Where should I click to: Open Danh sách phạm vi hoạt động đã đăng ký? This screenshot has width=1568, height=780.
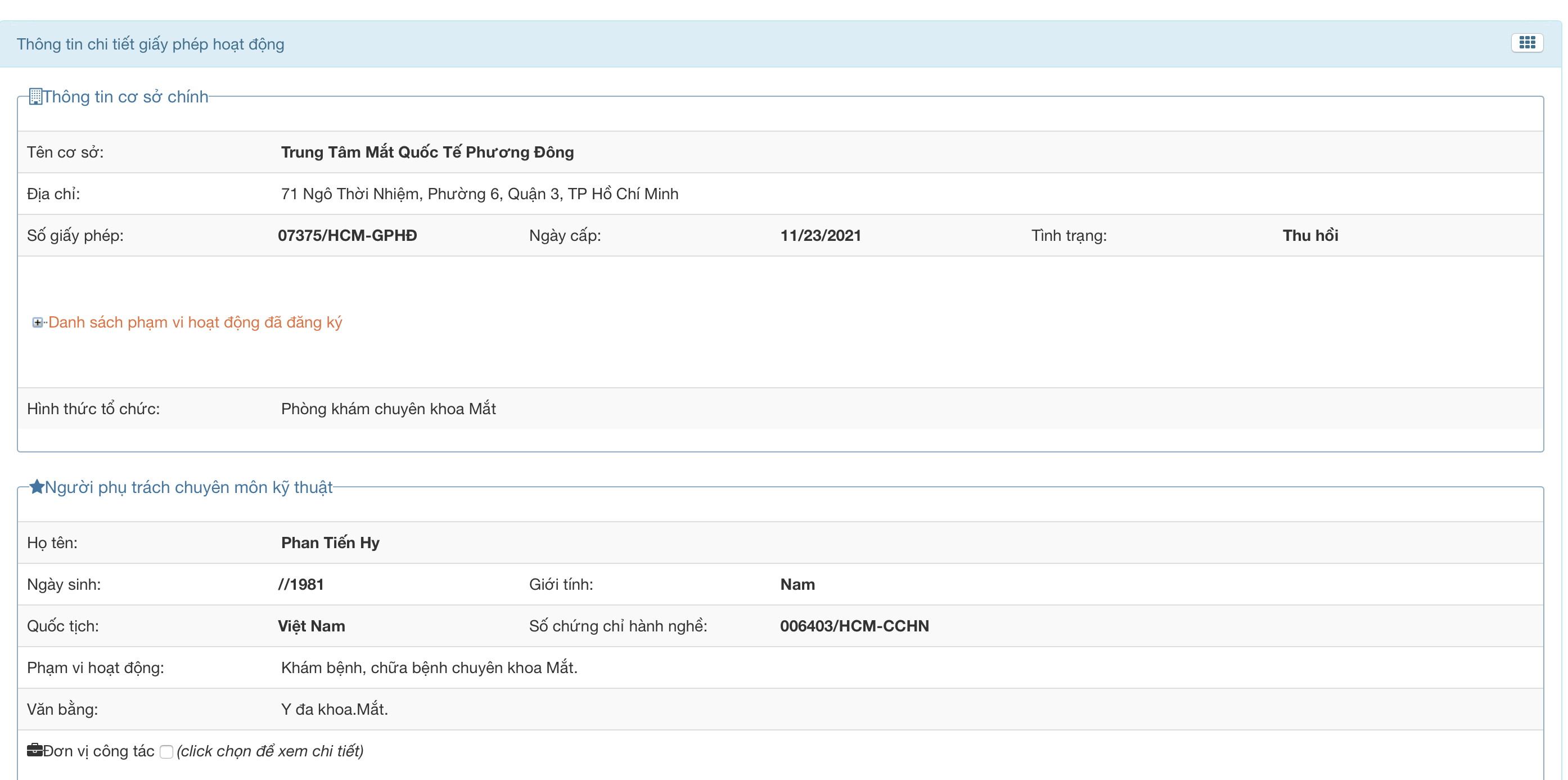click(x=195, y=322)
